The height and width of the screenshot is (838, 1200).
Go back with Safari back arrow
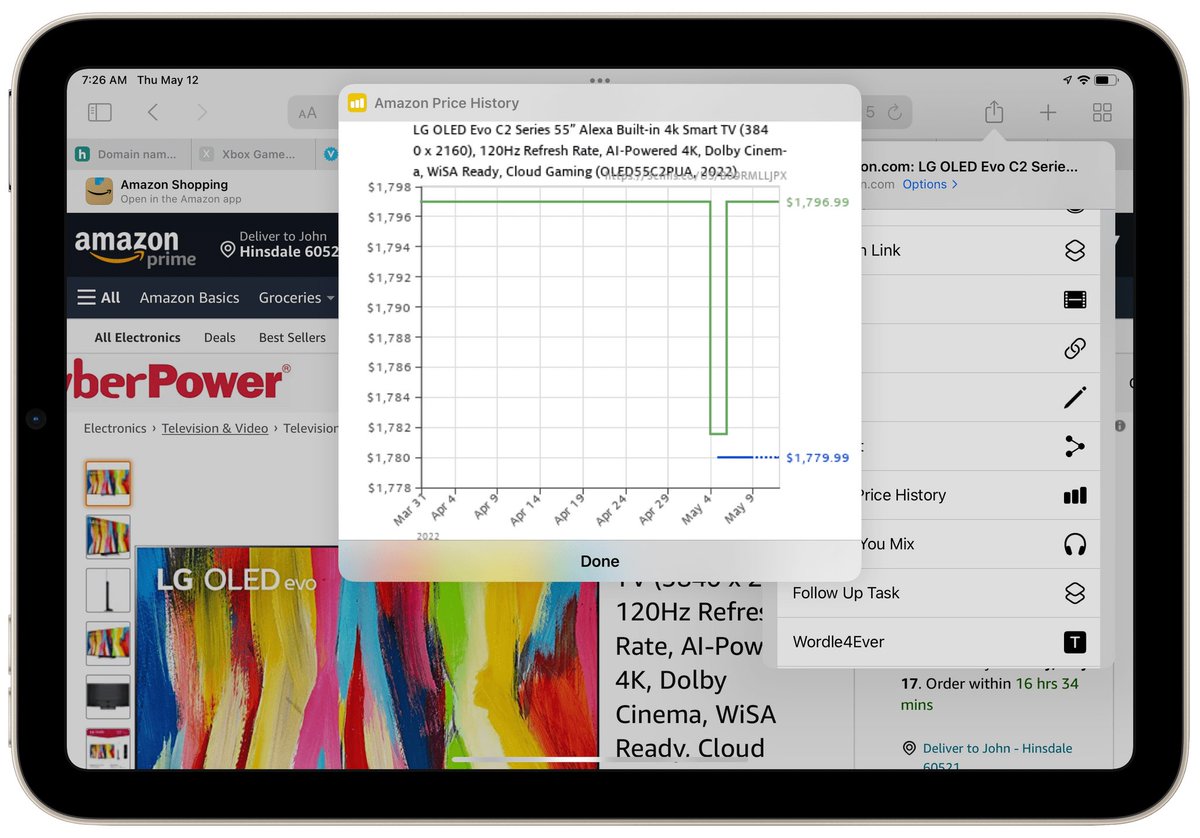point(153,113)
